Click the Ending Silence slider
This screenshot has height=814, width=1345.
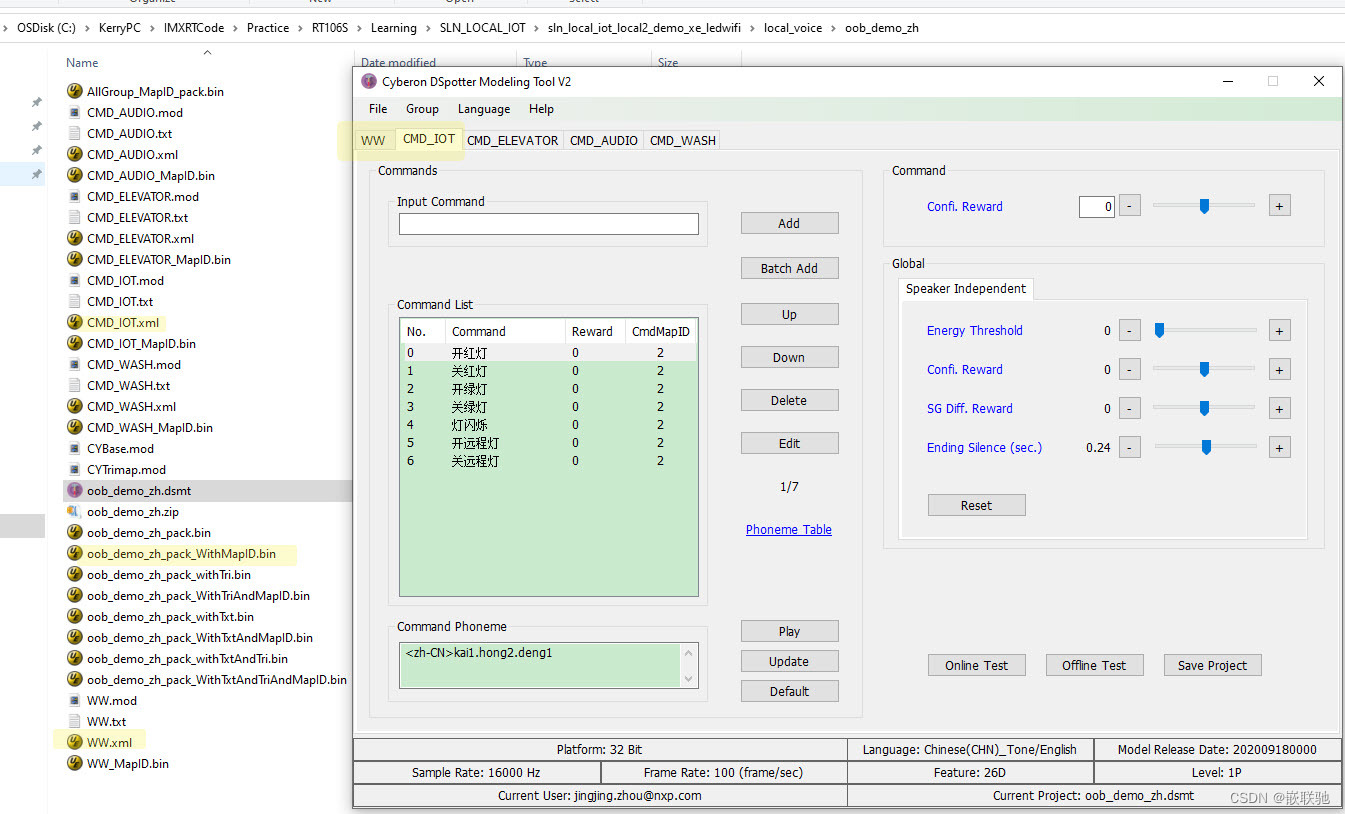(x=1206, y=447)
